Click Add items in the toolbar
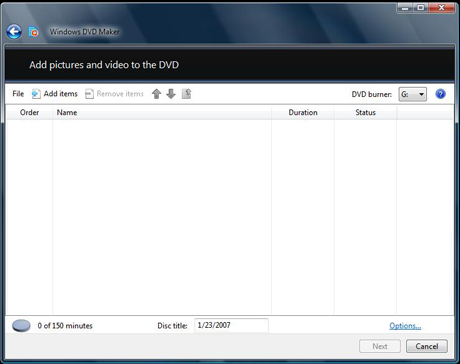The width and height of the screenshot is (460, 364). [55, 94]
